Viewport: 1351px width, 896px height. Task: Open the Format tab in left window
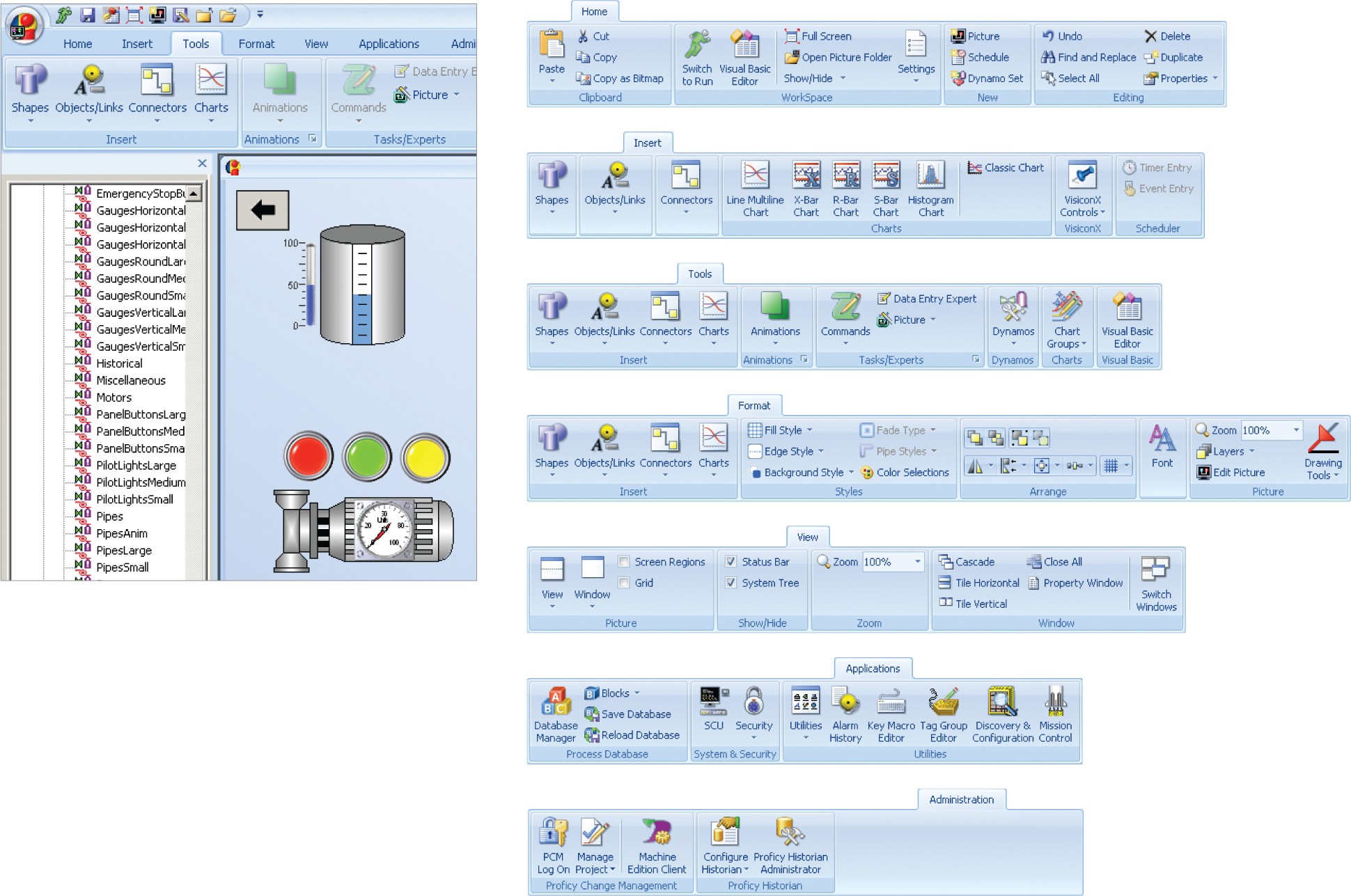(256, 44)
